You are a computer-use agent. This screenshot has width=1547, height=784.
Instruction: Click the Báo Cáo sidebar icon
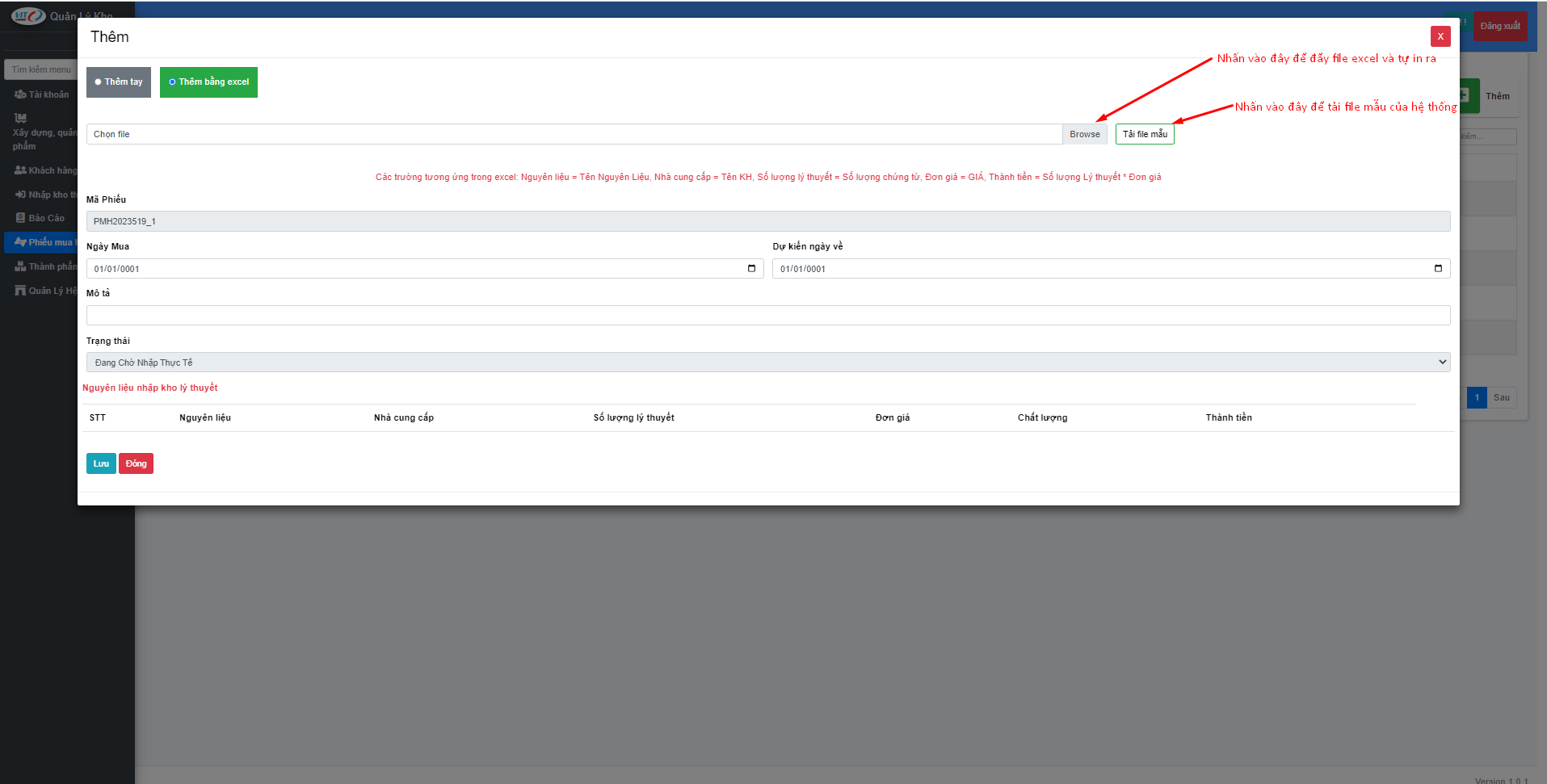(x=20, y=218)
